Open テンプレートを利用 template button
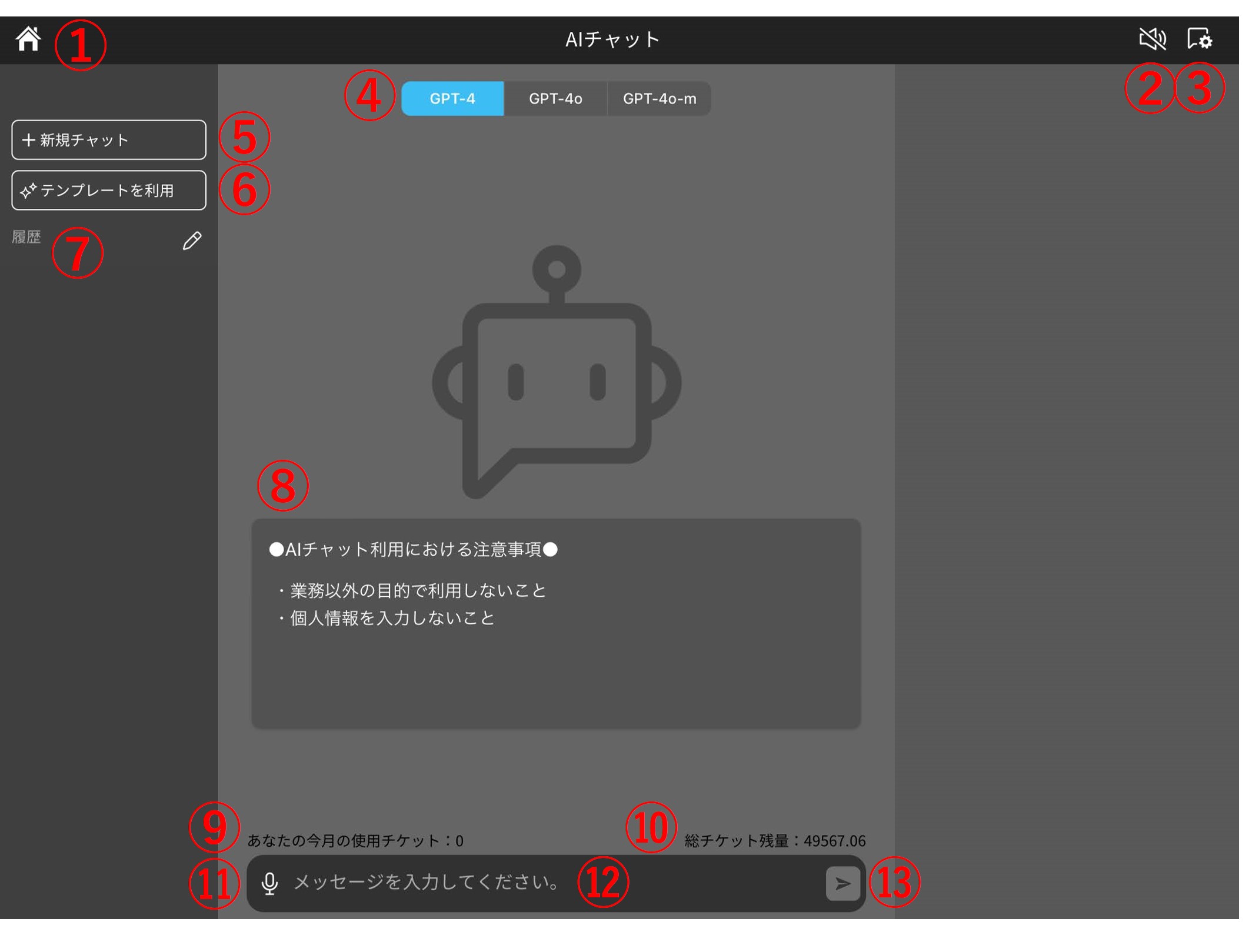This screenshot has width=1259, height=952. tap(109, 191)
